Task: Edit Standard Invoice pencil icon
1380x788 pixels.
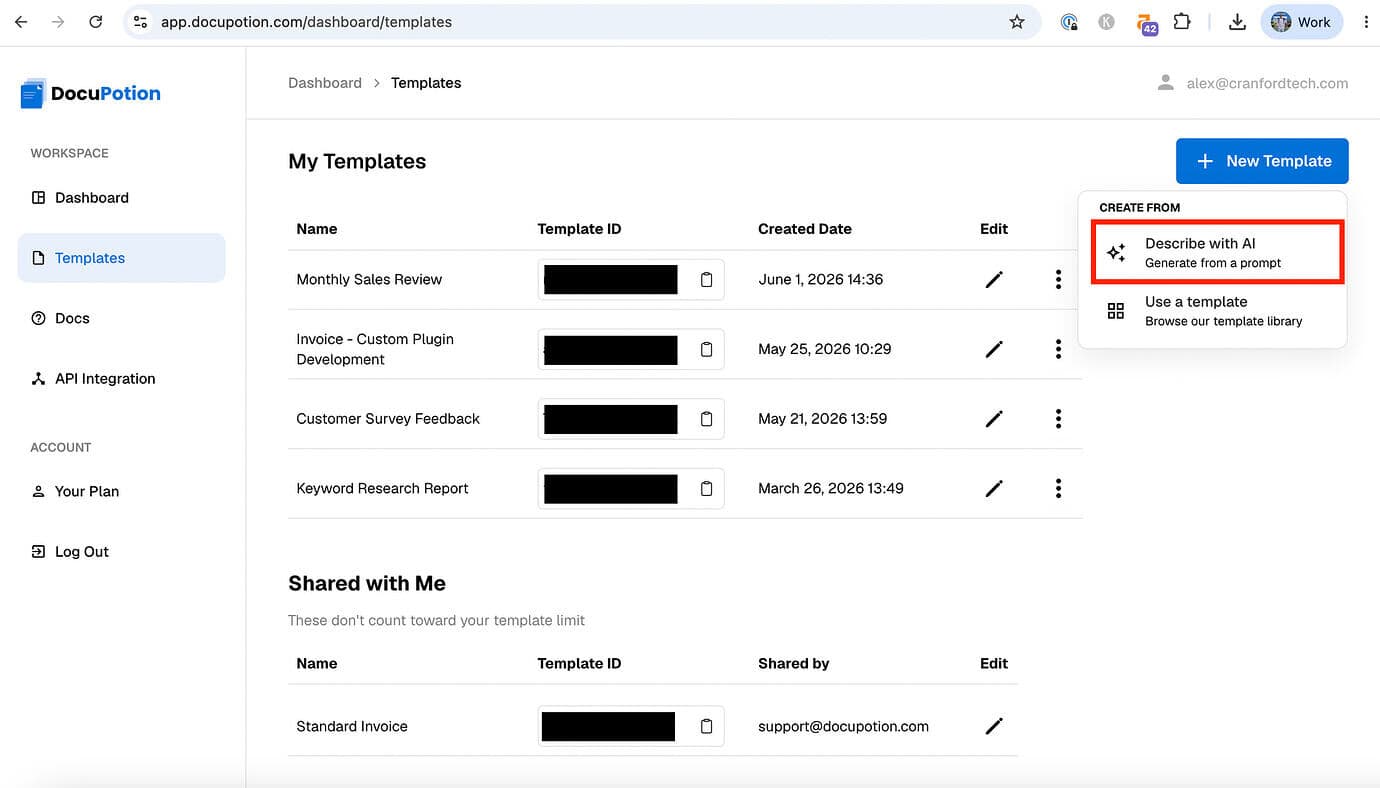Action: pyautogui.click(x=994, y=727)
